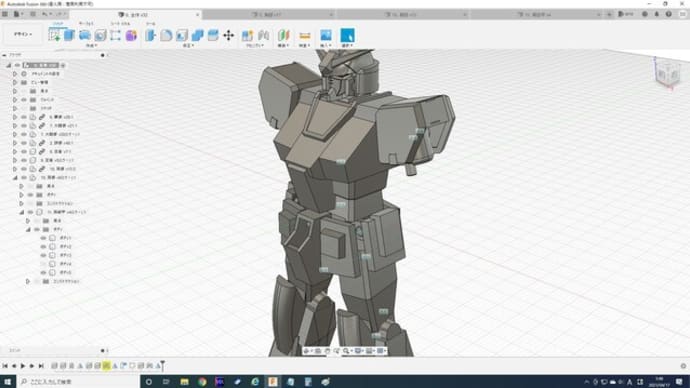Select the Extrude tool
This screenshot has width=690, height=388.
(70, 35)
